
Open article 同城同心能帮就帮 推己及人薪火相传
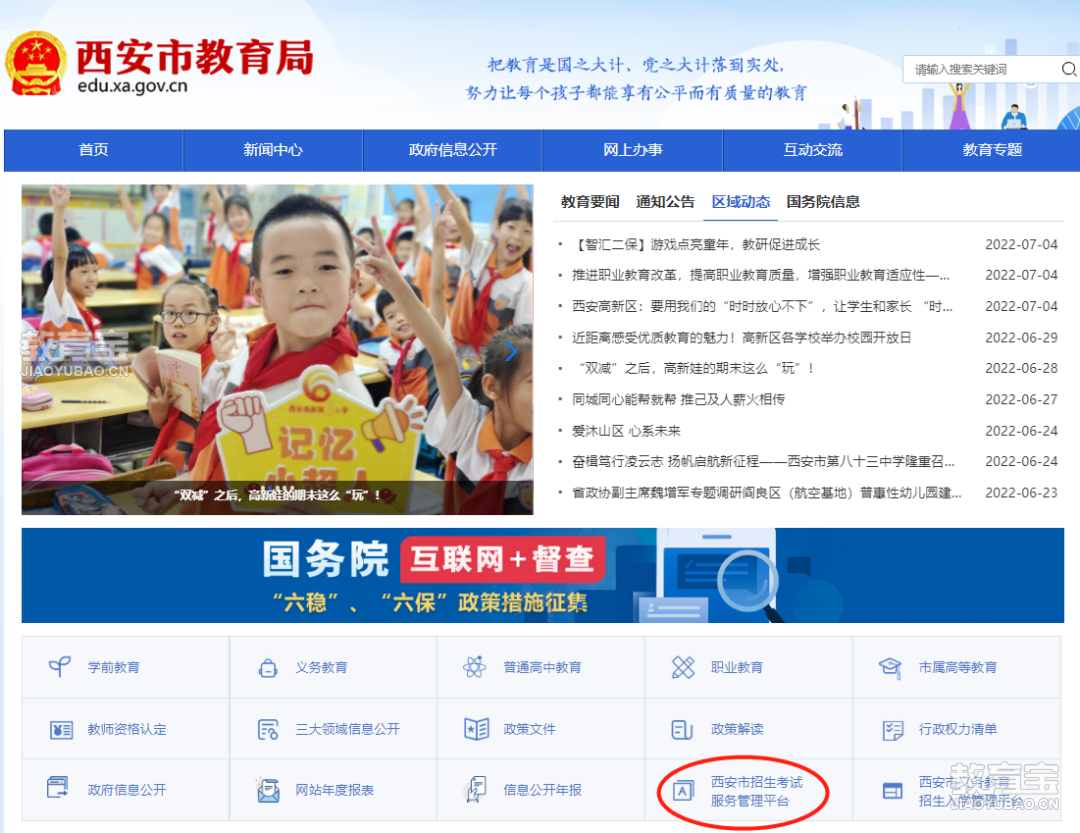(678, 400)
